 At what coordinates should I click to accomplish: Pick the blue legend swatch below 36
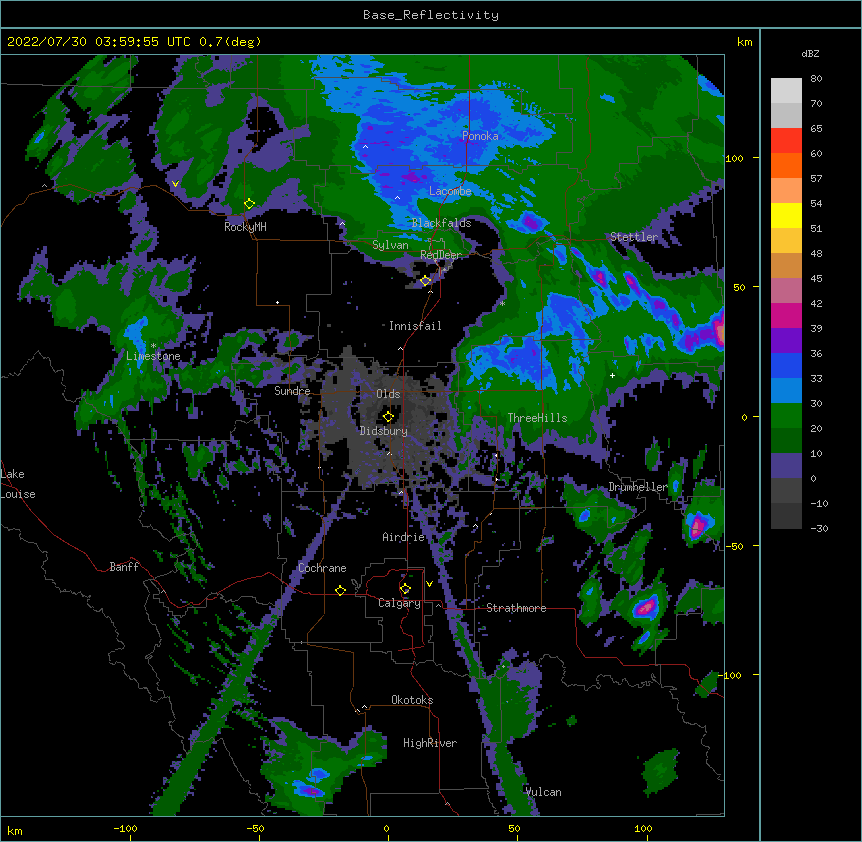click(786, 365)
